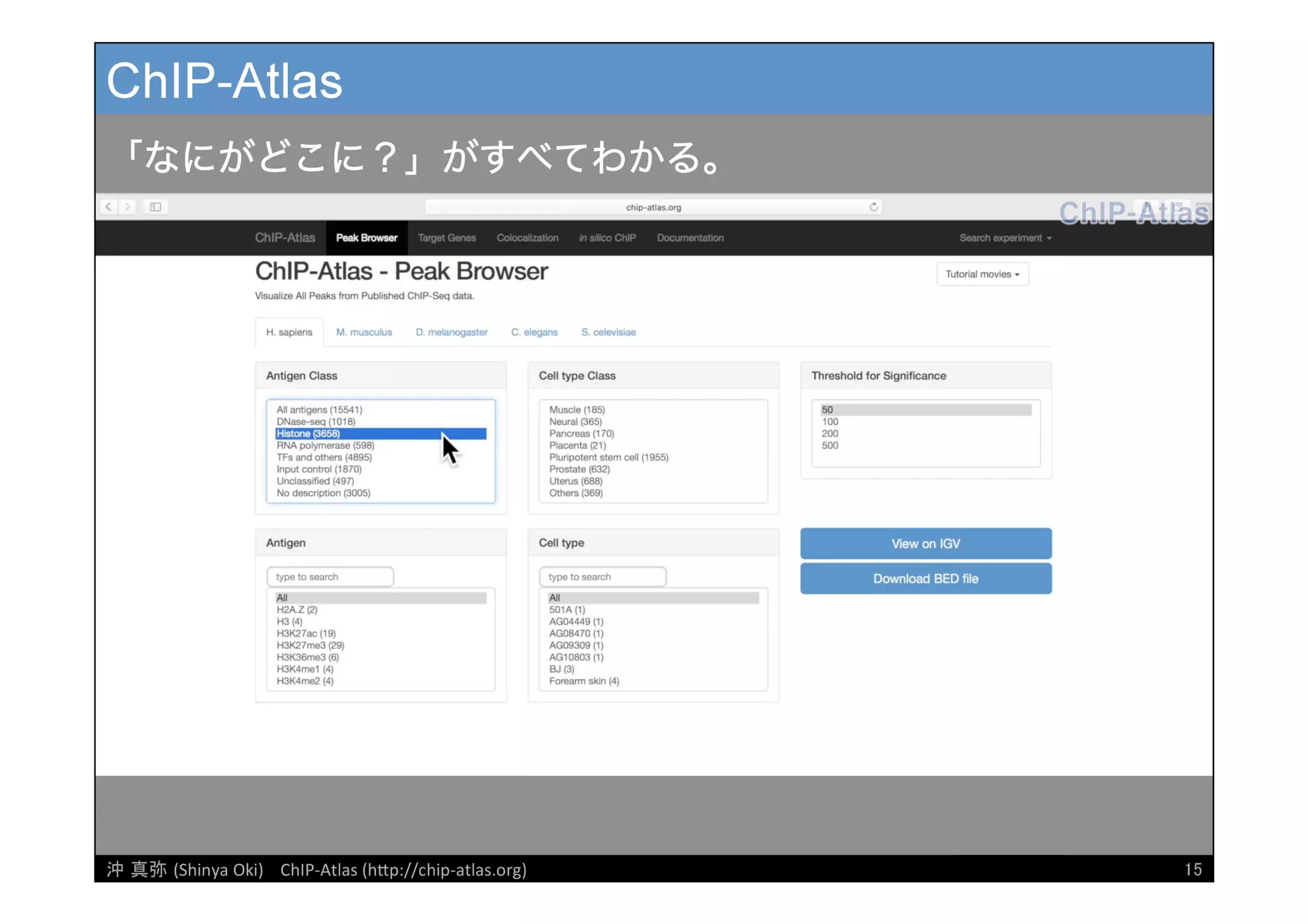
Task: Reload the page with the refresh icon
Action: point(873,207)
